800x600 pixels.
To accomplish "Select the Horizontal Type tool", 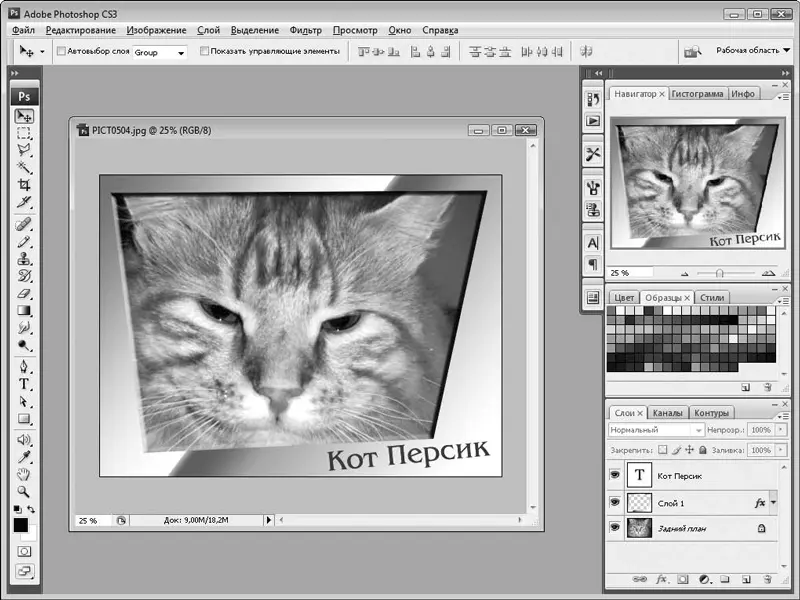I will tap(24, 384).
